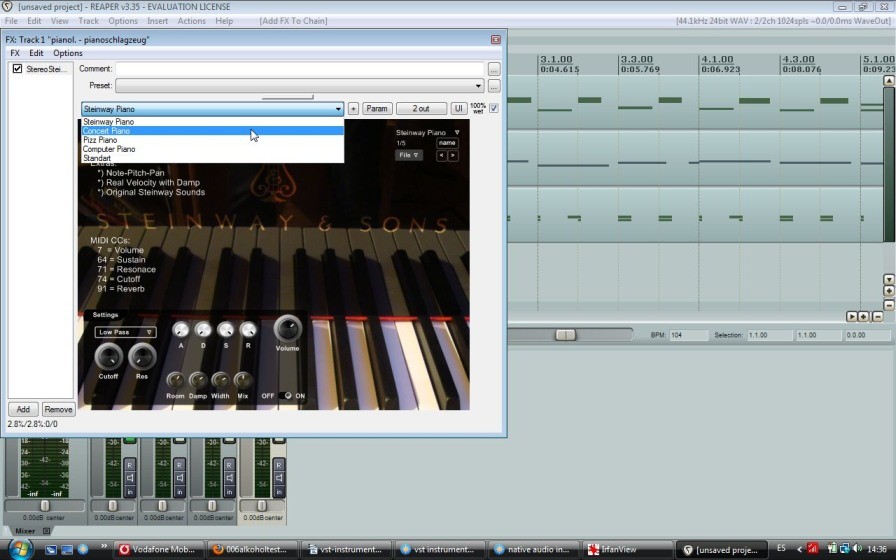Switch to the Mixer docker tab

tap(25, 531)
